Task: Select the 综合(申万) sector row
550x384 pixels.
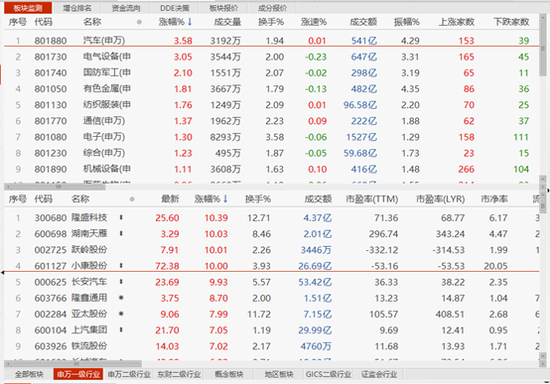Action: pos(271,153)
